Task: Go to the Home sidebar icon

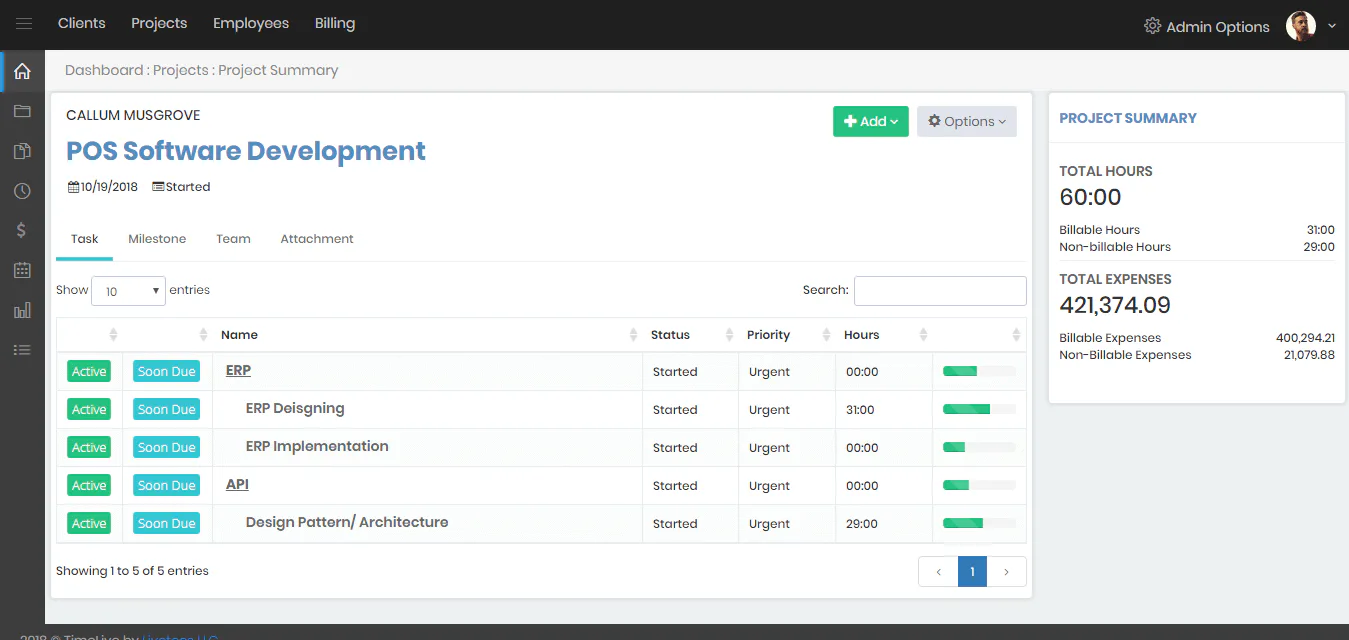Action: 22,72
